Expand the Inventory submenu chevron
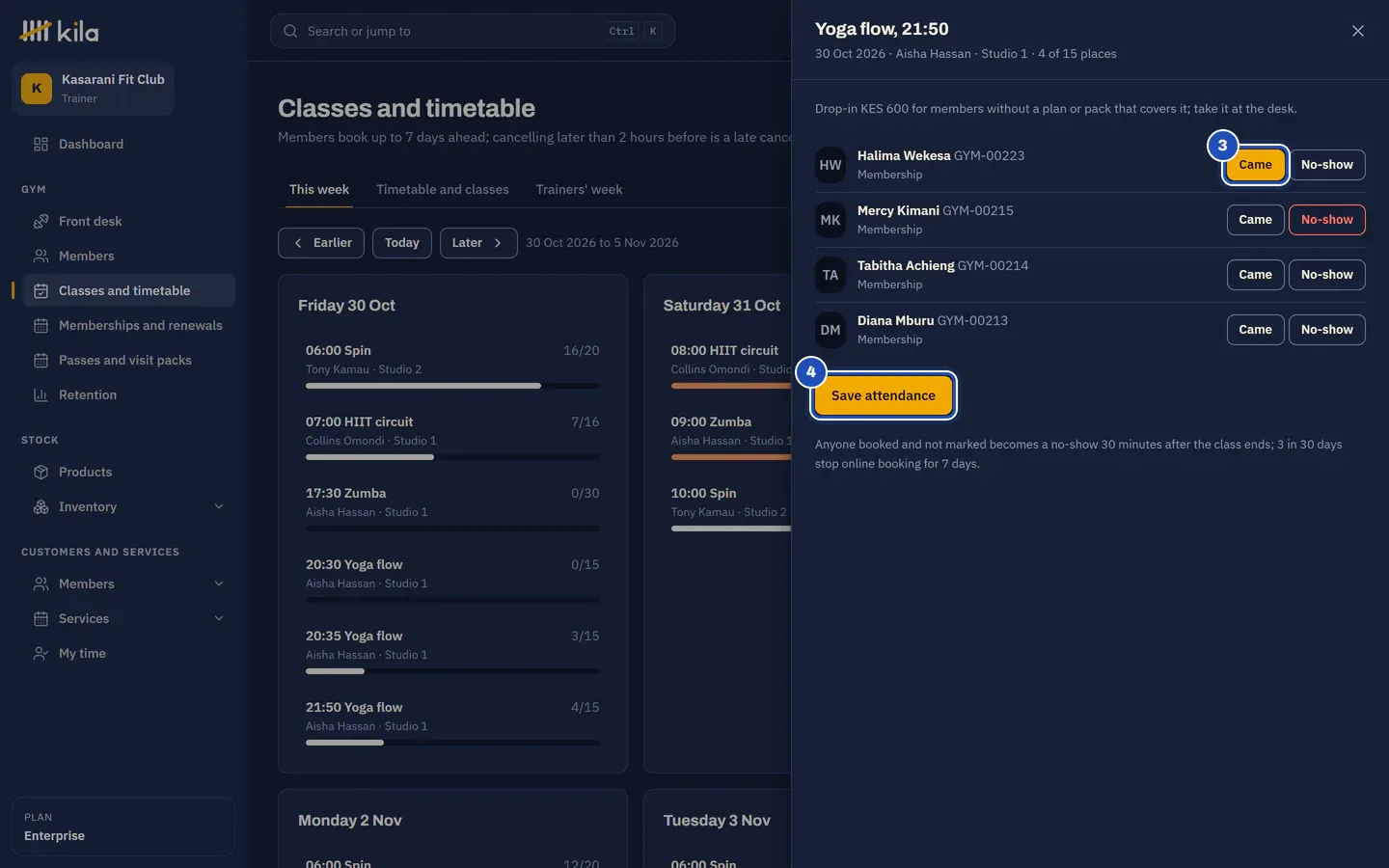Viewport: 1389px width, 868px height. click(219, 506)
